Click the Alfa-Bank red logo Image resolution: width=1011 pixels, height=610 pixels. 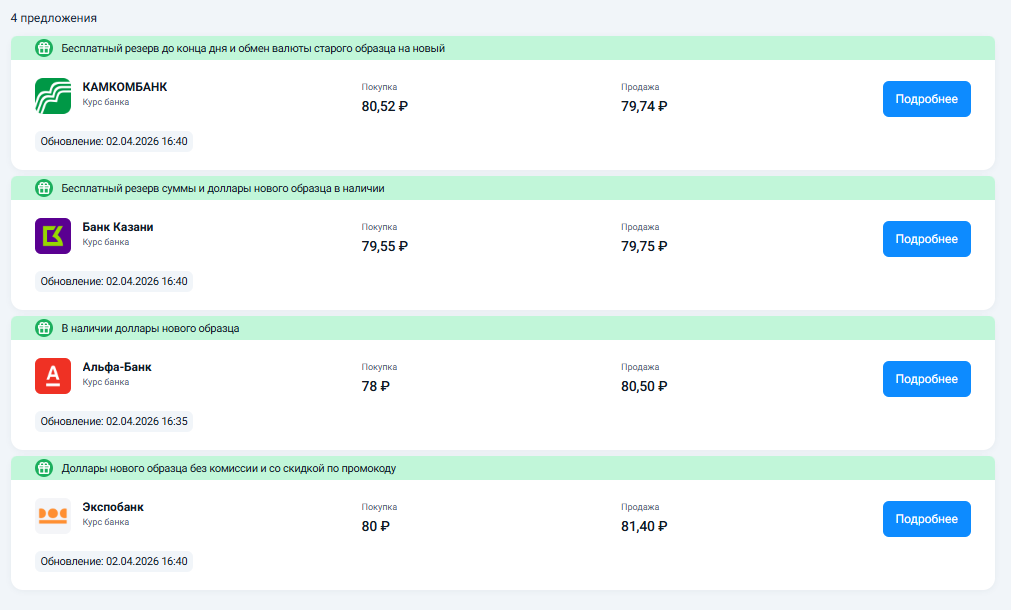(x=52, y=376)
